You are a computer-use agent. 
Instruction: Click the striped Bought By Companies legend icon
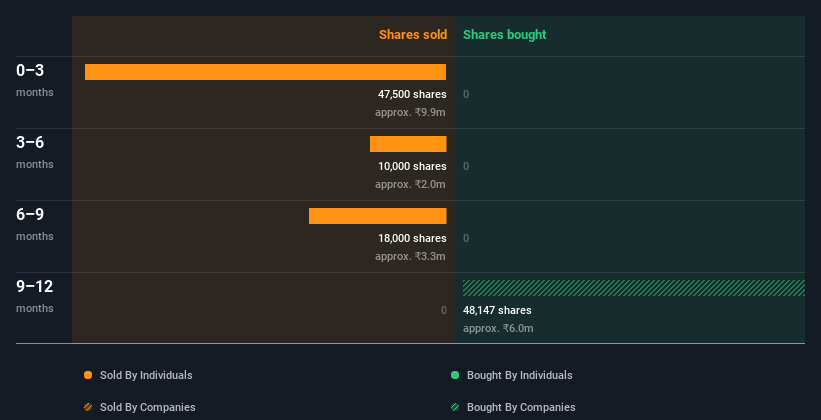point(455,407)
